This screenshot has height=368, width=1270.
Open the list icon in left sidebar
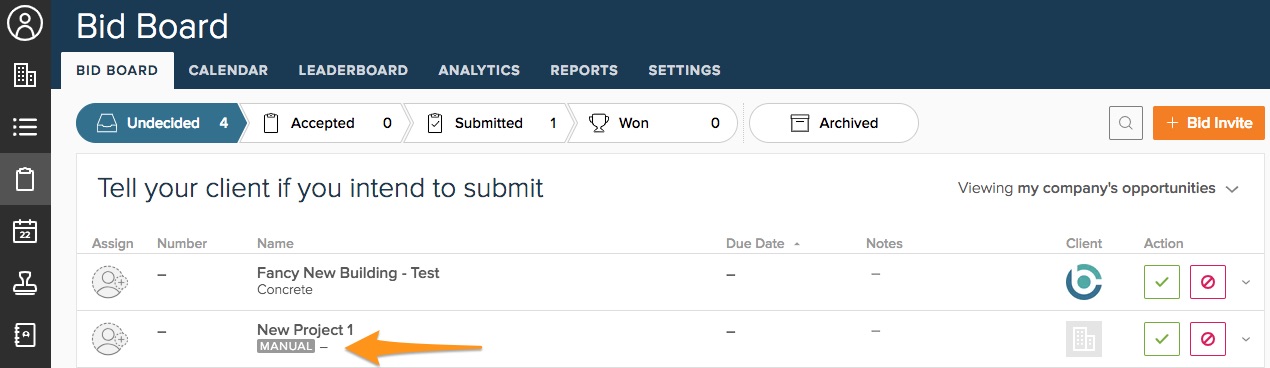[x=25, y=127]
